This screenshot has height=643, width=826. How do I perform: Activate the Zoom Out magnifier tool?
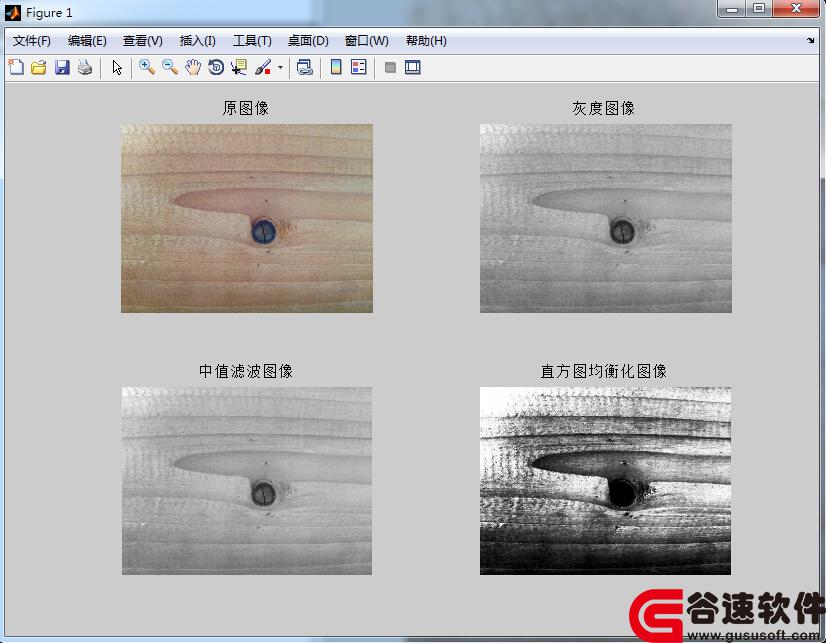pyautogui.click(x=170, y=67)
